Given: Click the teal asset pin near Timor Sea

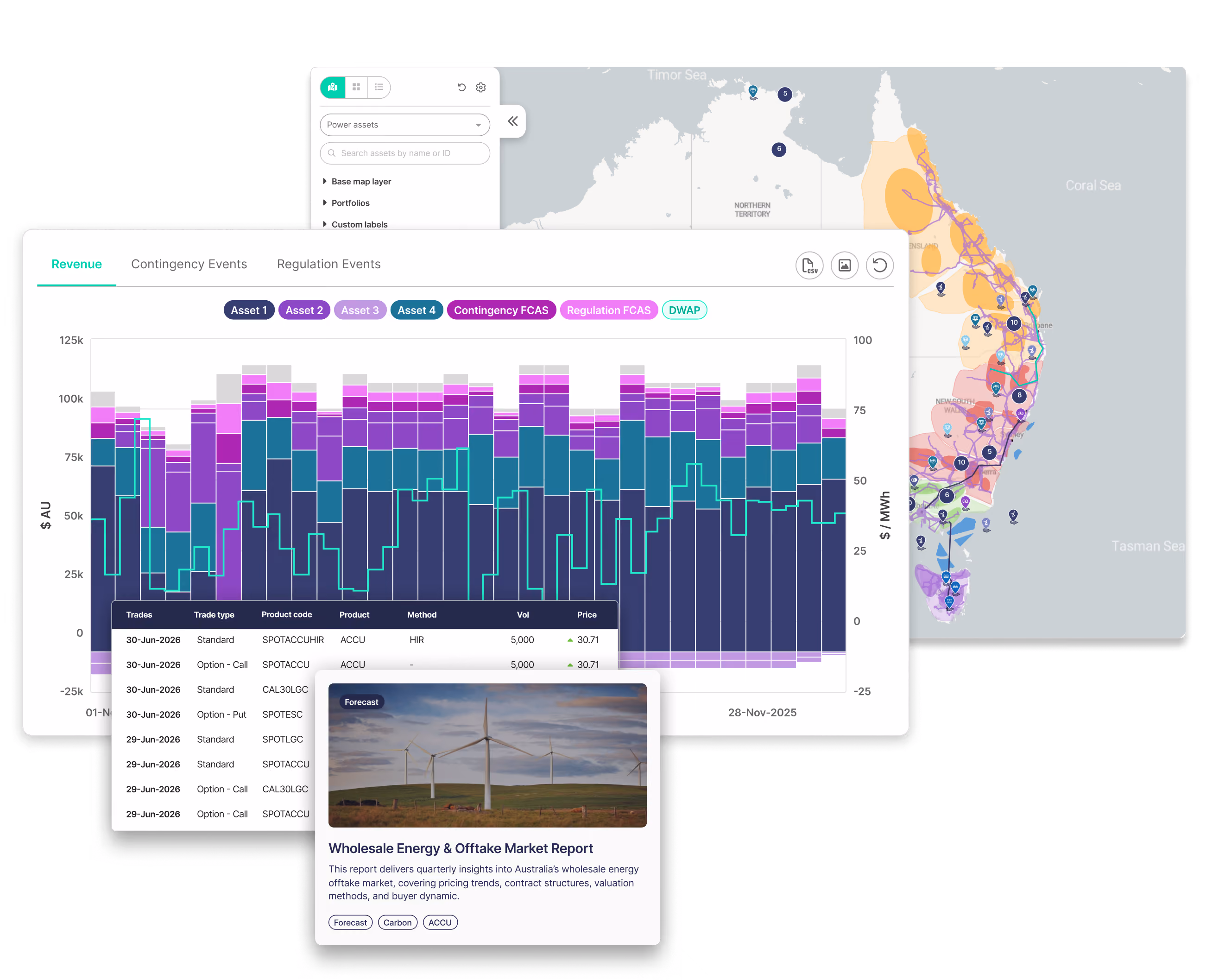Looking at the screenshot, I should [753, 91].
